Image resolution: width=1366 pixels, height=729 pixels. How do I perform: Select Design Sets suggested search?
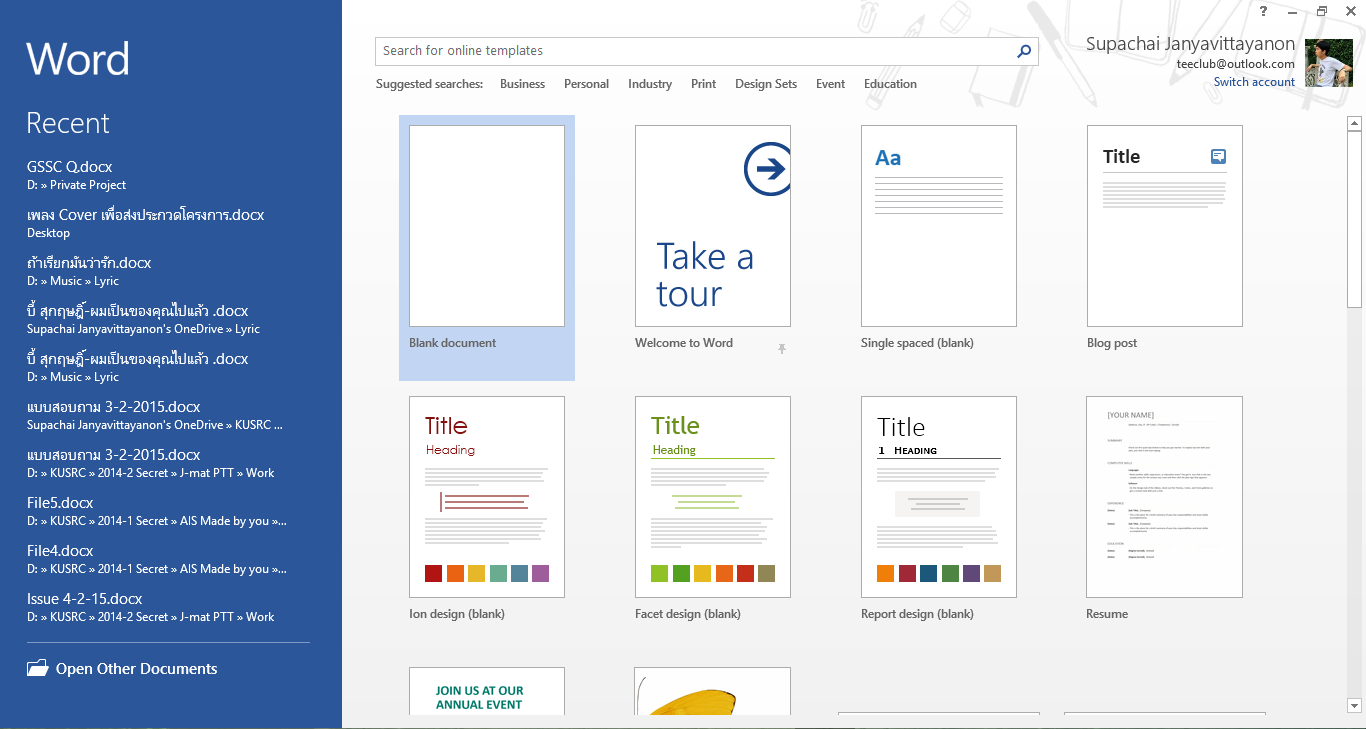[766, 84]
